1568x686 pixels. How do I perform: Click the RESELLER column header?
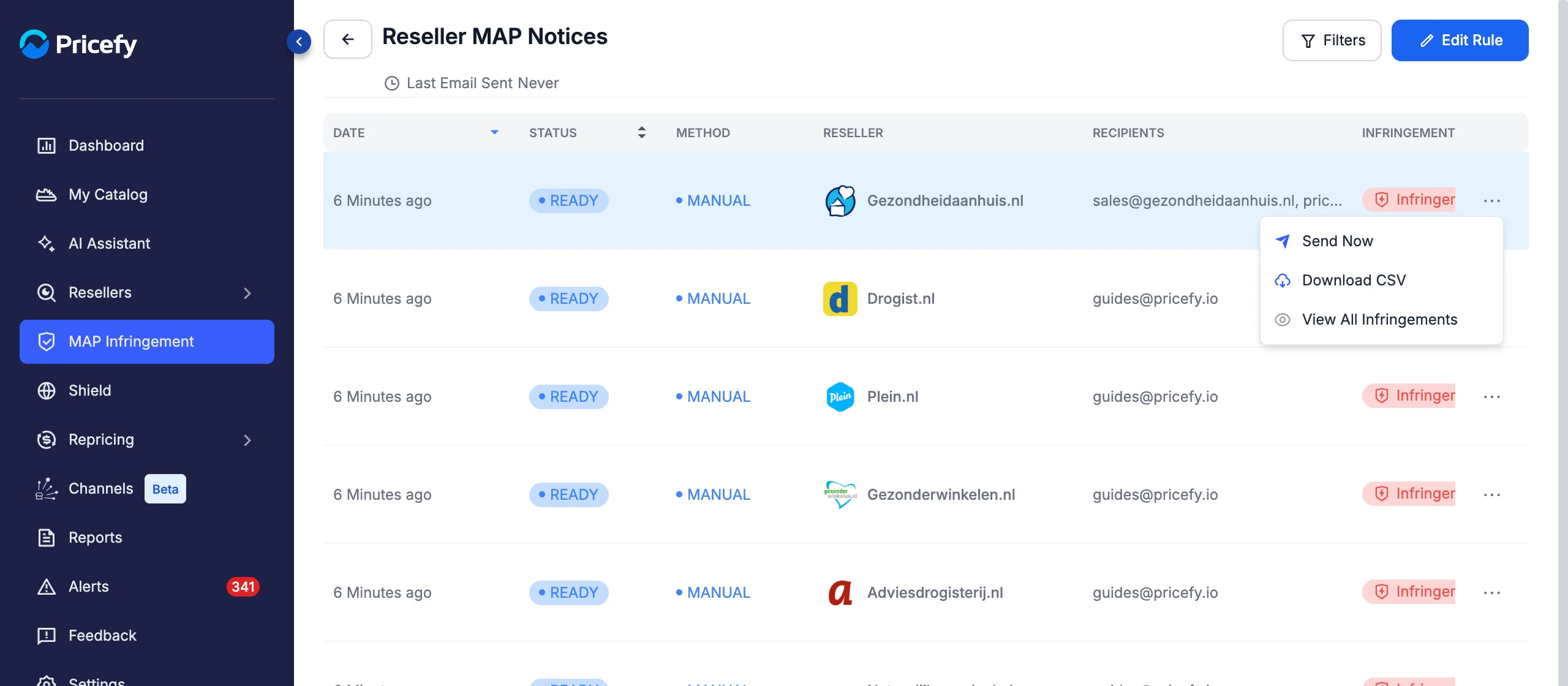853,133
